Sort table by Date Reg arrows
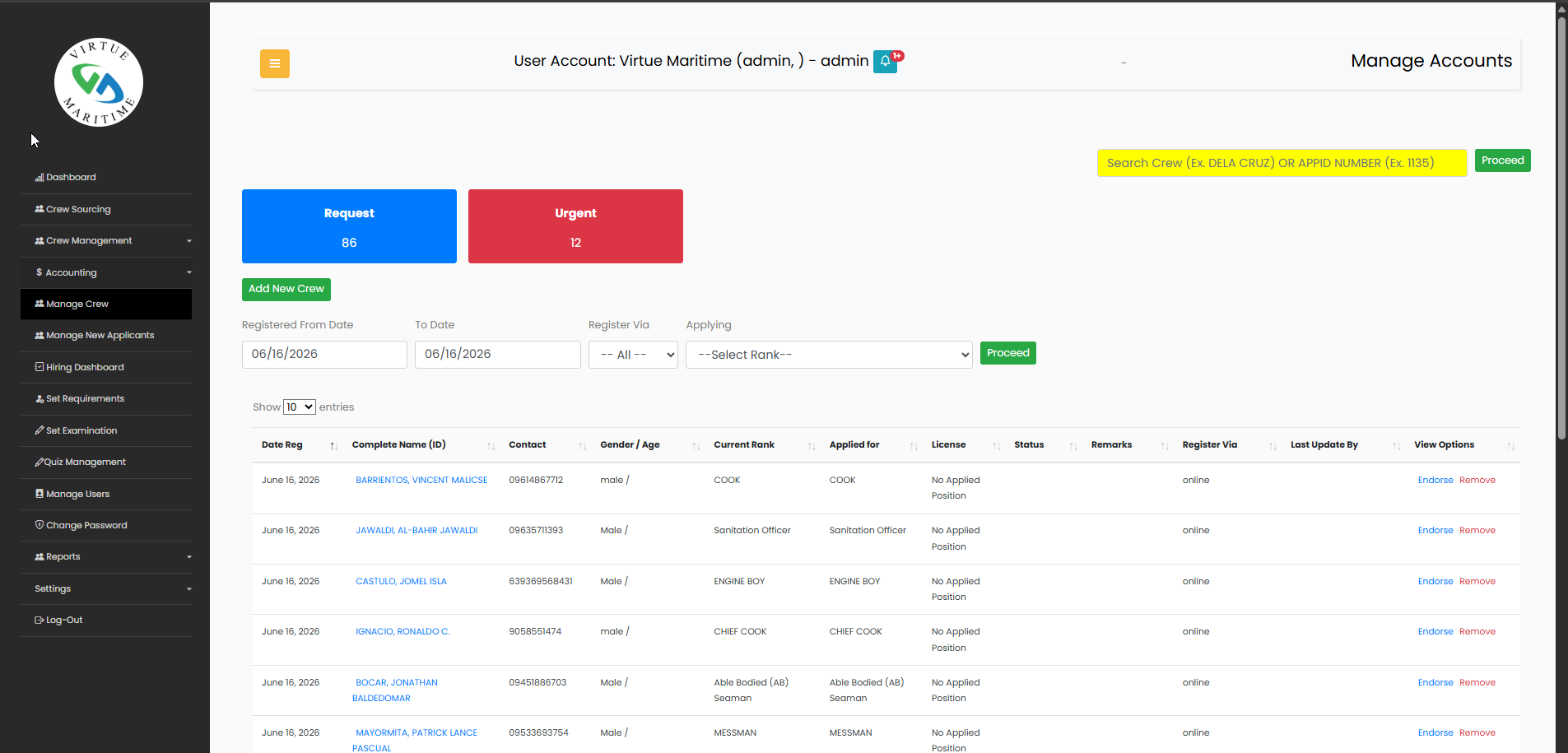 pyautogui.click(x=333, y=445)
